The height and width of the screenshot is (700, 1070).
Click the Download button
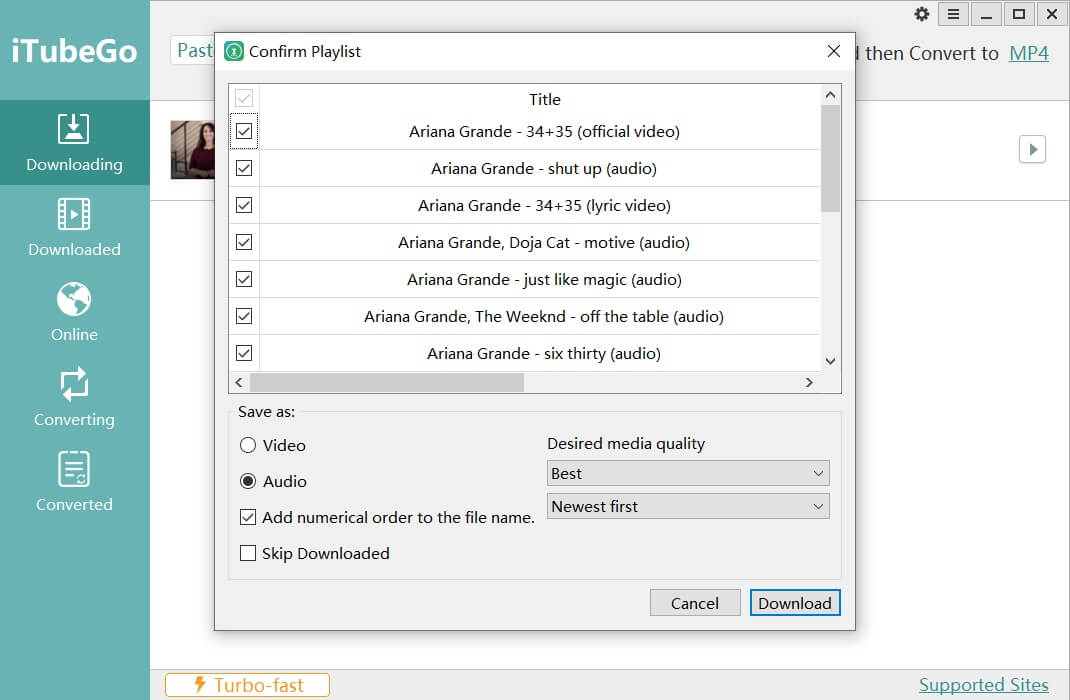pos(795,603)
